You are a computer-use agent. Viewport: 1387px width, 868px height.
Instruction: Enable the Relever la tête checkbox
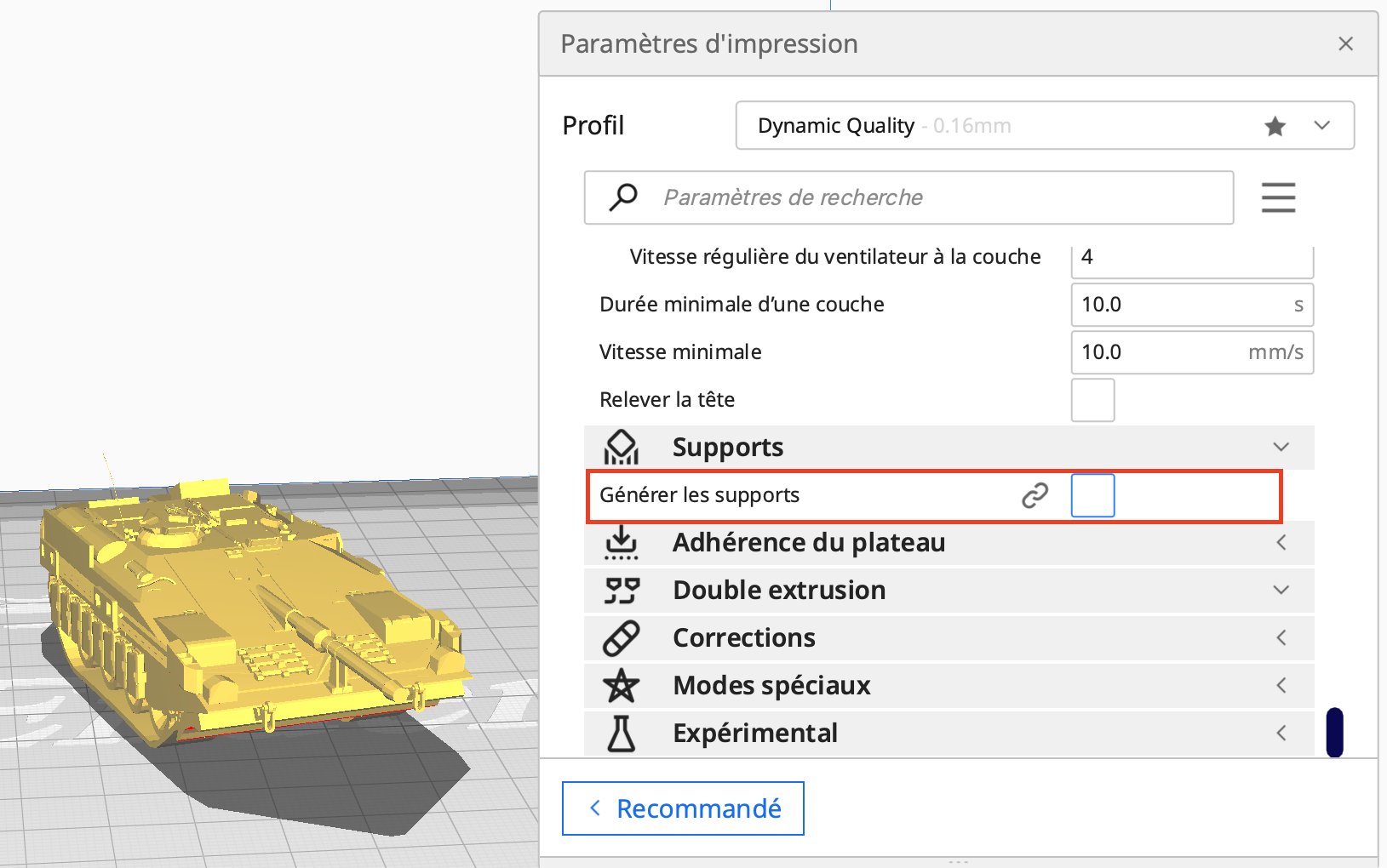tap(1092, 400)
